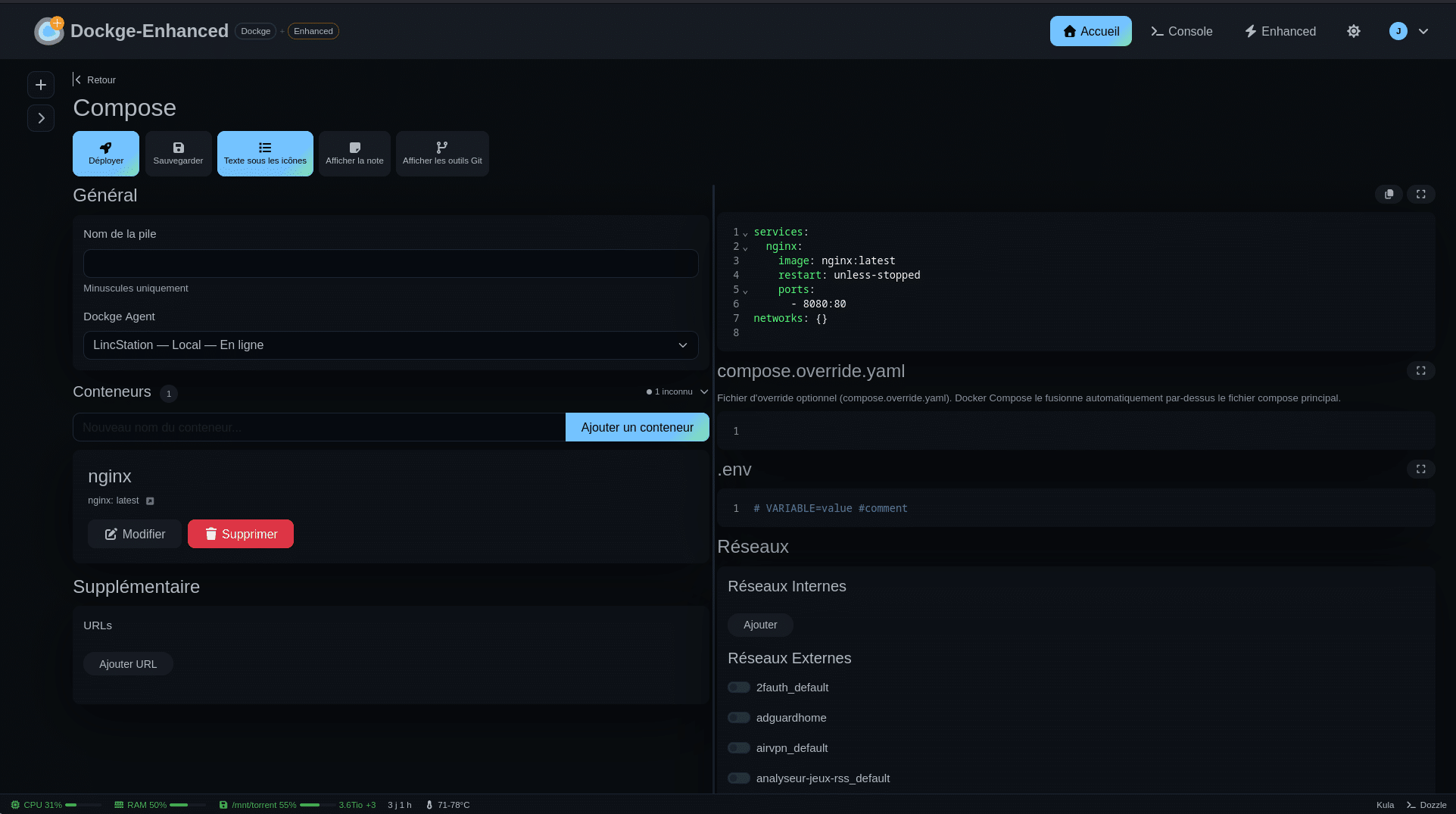Toggle the 2fauth_default external network
The height and width of the screenshot is (814, 1456).
click(739, 688)
